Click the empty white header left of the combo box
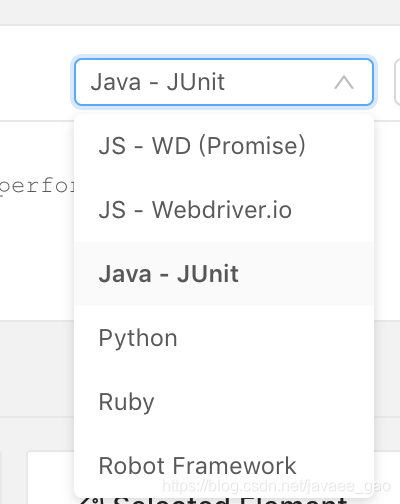Viewport: 400px width, 504px height. [35, 73]
